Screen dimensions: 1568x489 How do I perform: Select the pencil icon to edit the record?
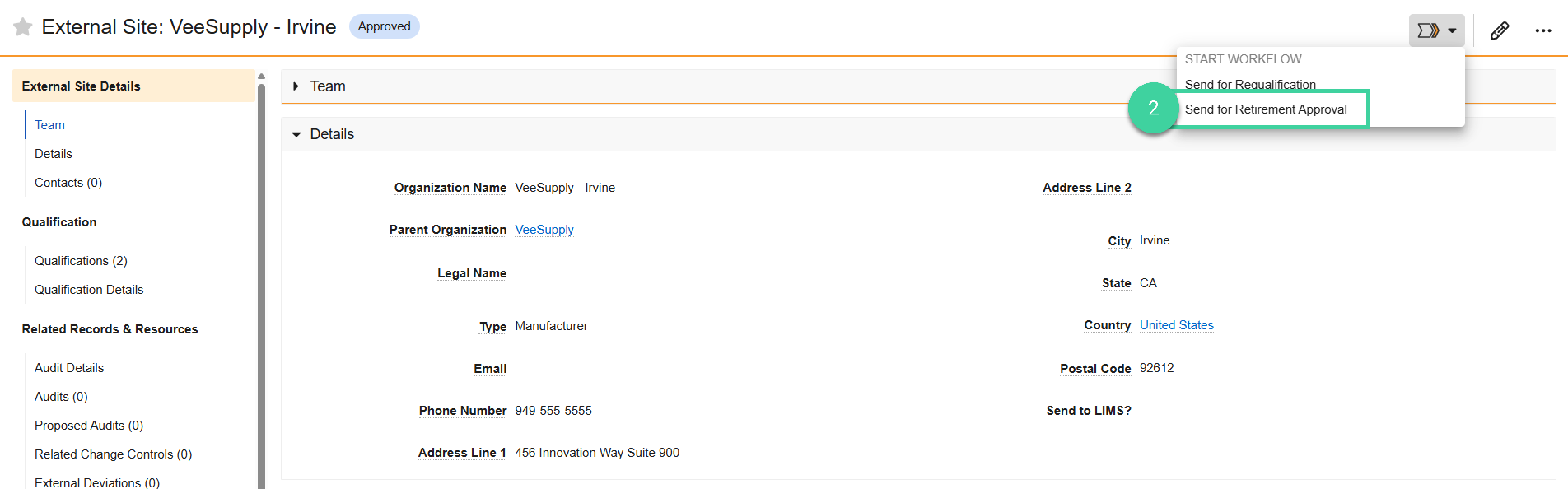pyautogui.click(x=1499, y=30)
